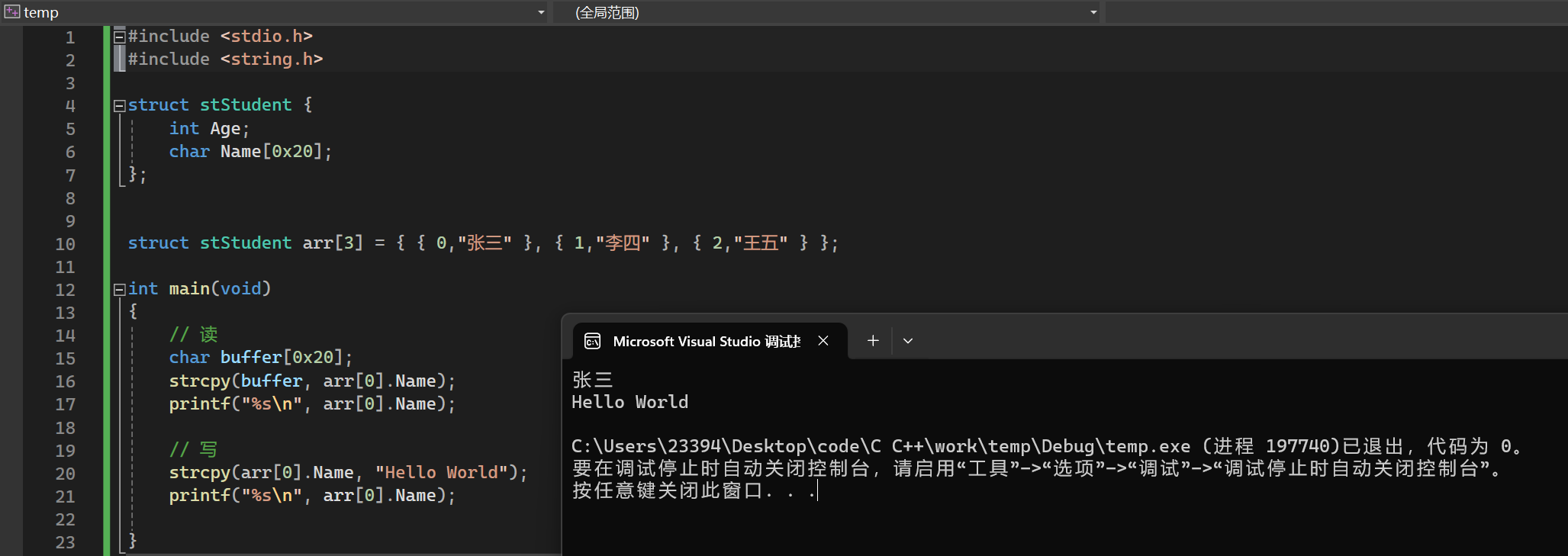Click the arr[3] initializer line

tap(483, 243)
